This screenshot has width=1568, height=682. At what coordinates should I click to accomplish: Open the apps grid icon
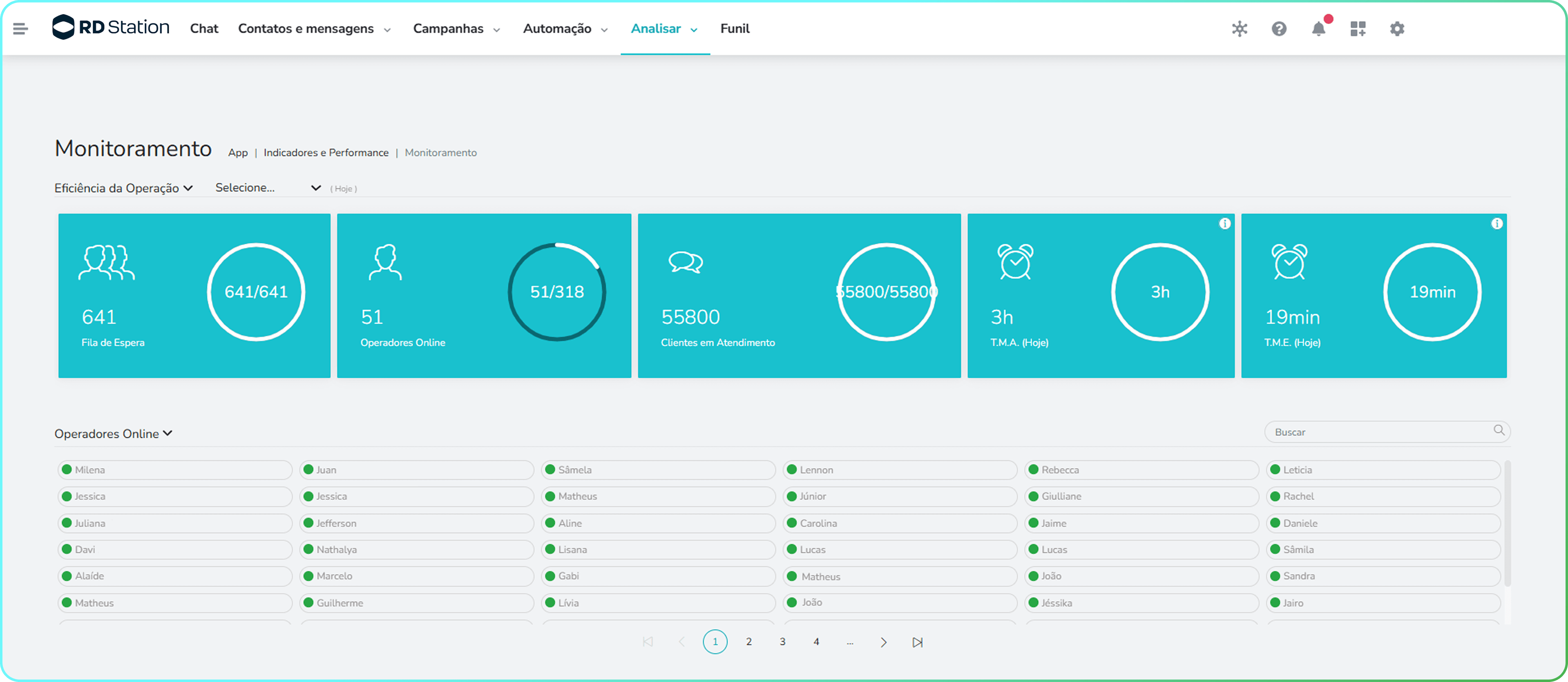click(1358, 29)
